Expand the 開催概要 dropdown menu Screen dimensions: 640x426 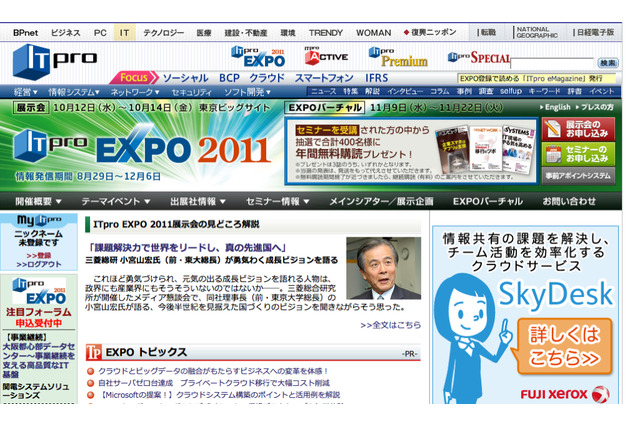(x=38, y=201)
